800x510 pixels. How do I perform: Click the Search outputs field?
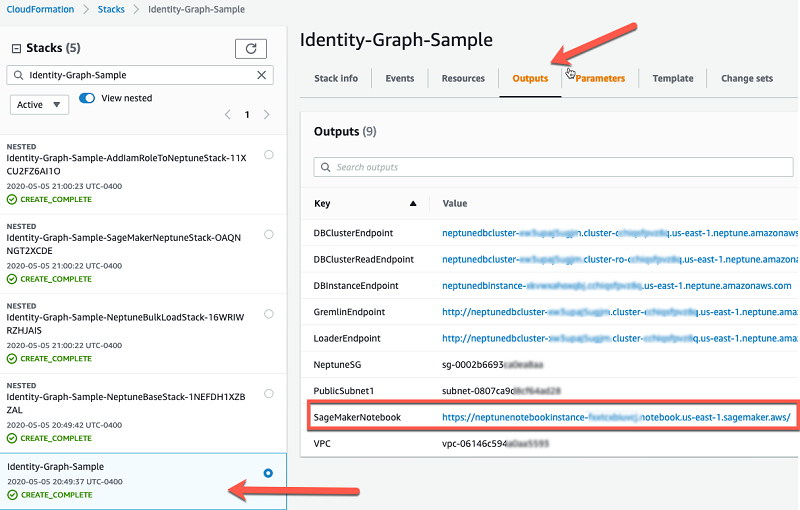point(553,167)
